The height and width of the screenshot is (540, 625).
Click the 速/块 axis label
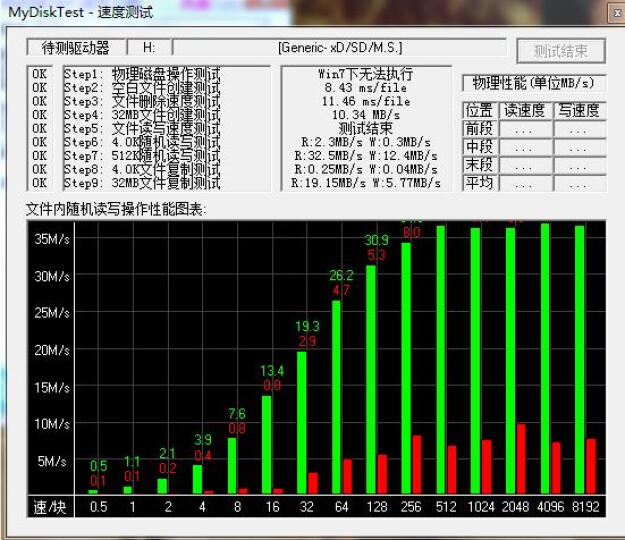click(x=50, y=507)
